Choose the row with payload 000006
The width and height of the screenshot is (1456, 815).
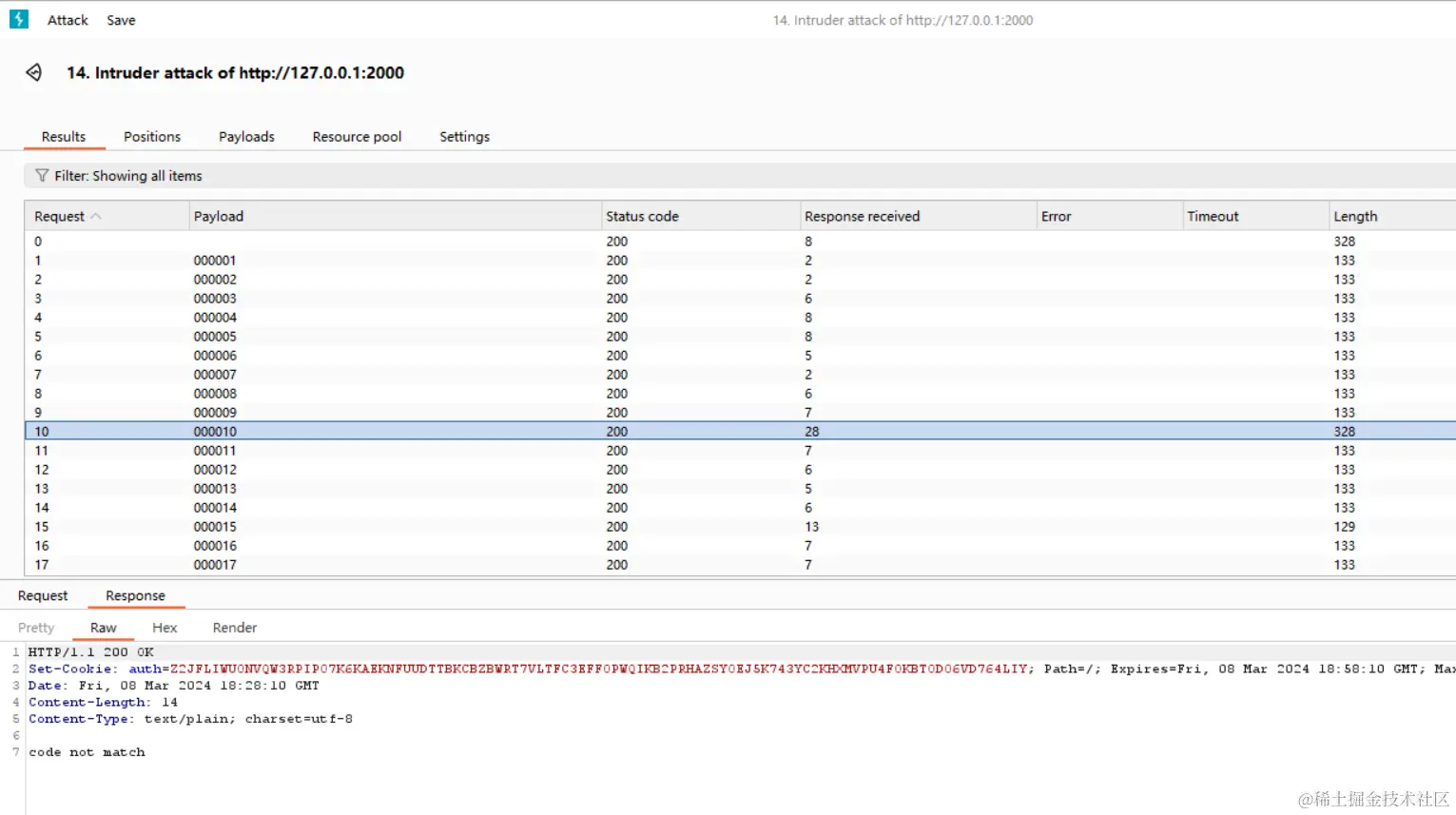click(740, 356)
